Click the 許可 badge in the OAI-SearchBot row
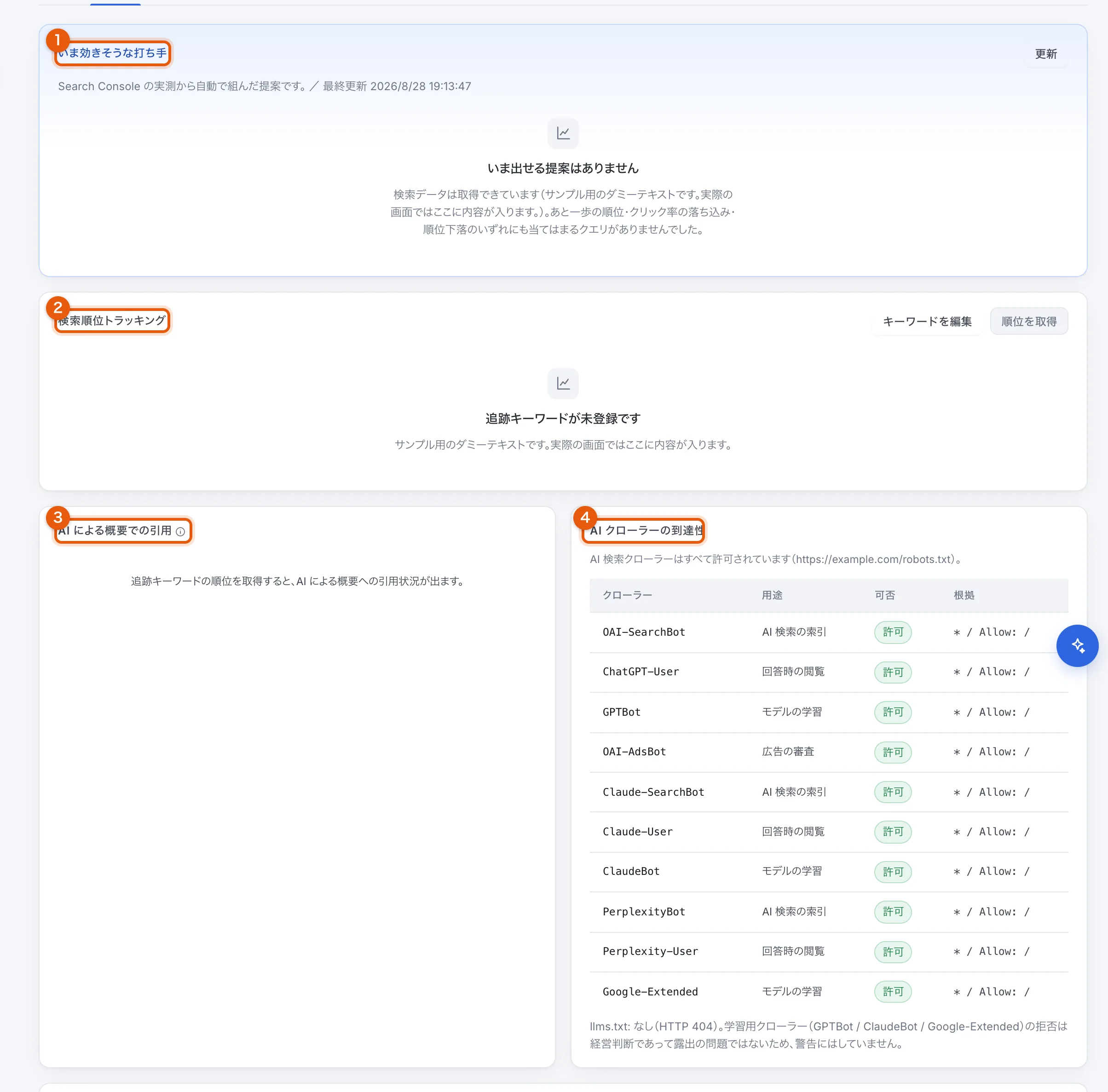 [892, 632]
